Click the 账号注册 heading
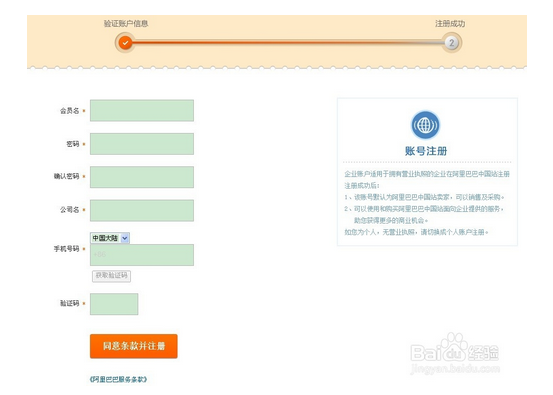This screenshot has height=395, width=553. click(426, 151)
